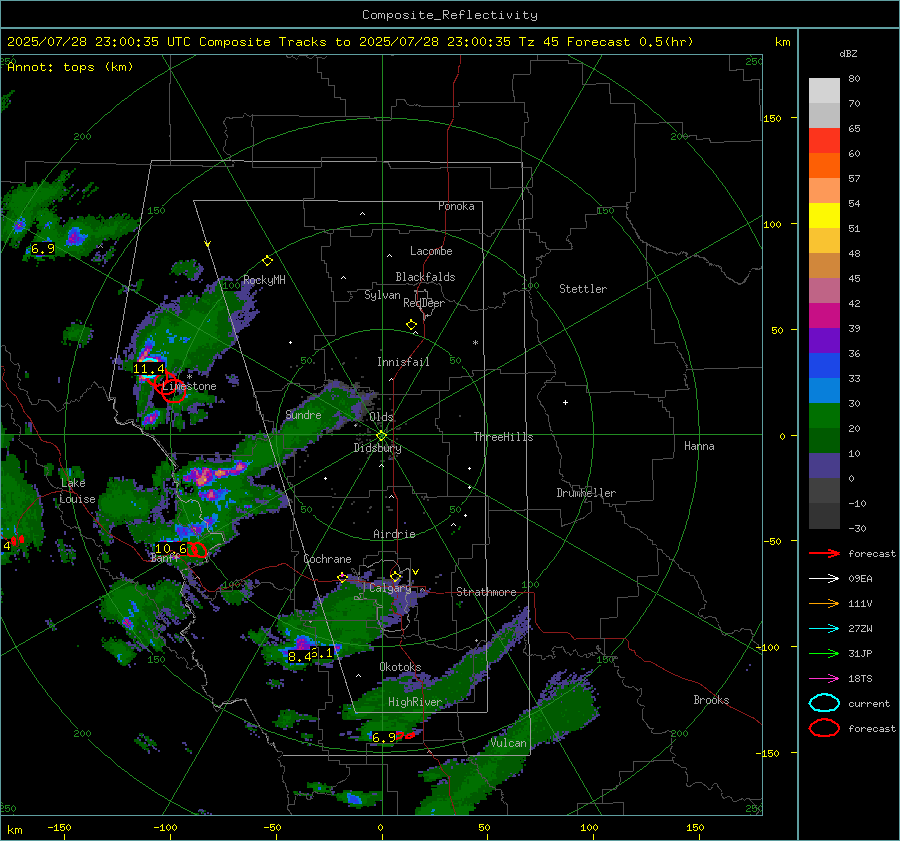Click the Calgary label
Viewport: 900px width, 841px height.
click(x=390, y=588)
